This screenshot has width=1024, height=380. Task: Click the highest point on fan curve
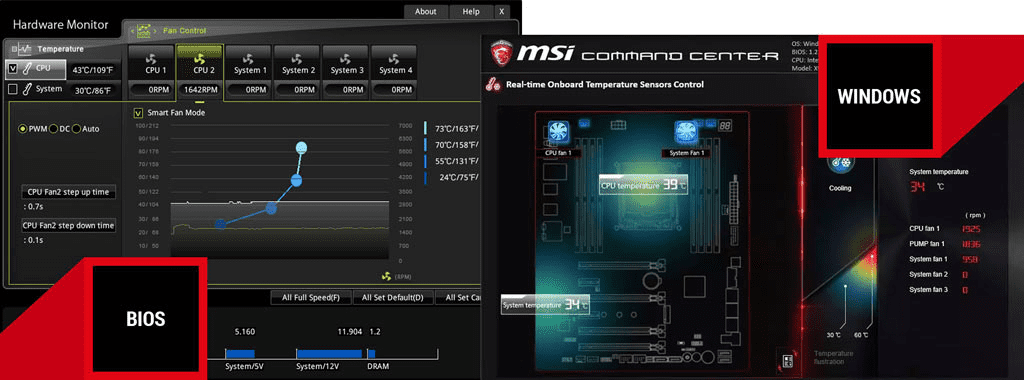(301, 148)
